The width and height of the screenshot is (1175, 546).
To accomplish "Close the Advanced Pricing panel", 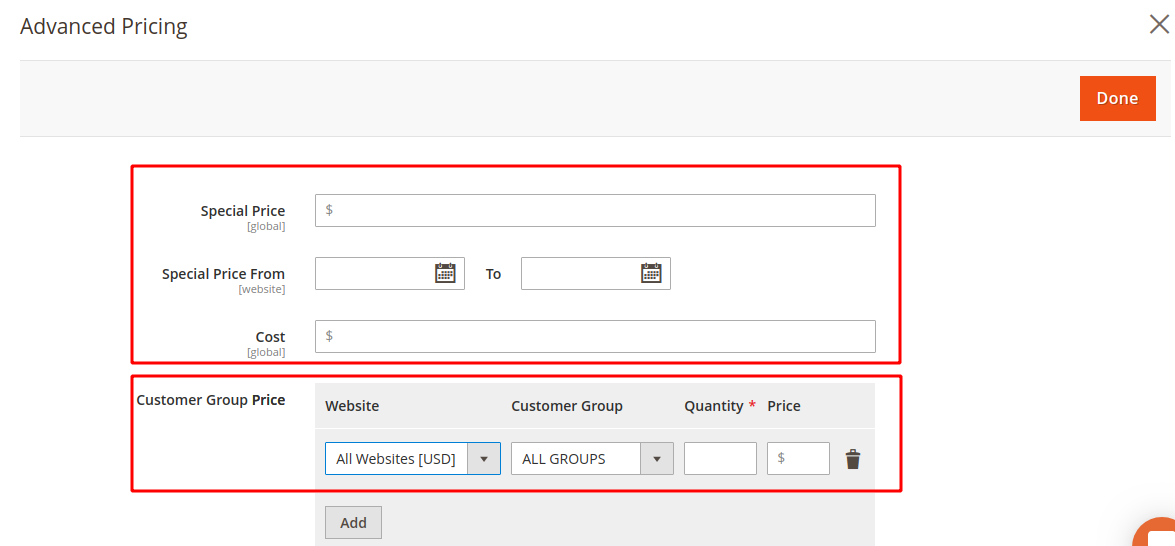I will [x=1159, y=25].
